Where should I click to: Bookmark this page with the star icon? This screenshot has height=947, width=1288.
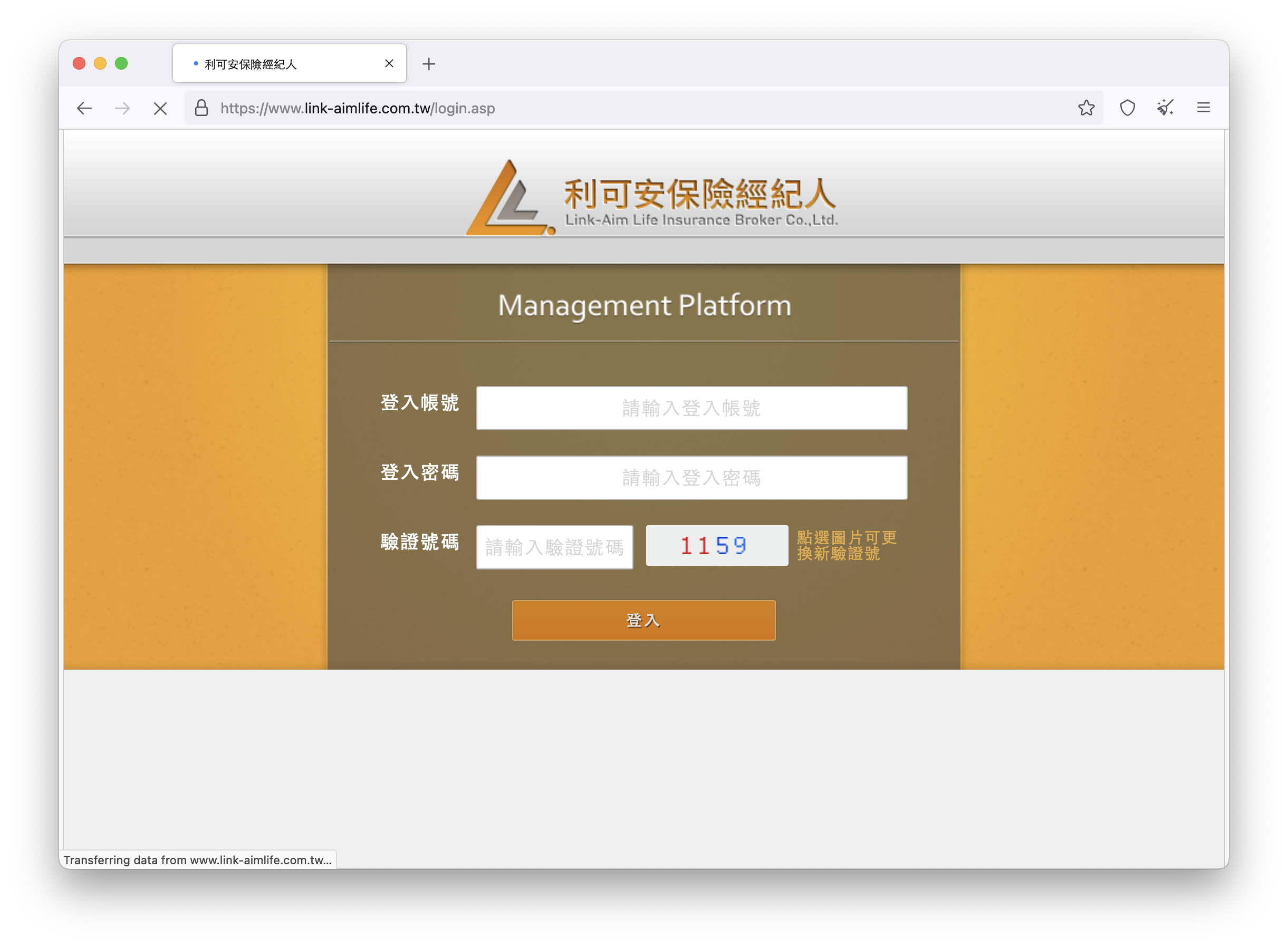click(1086, 108)
